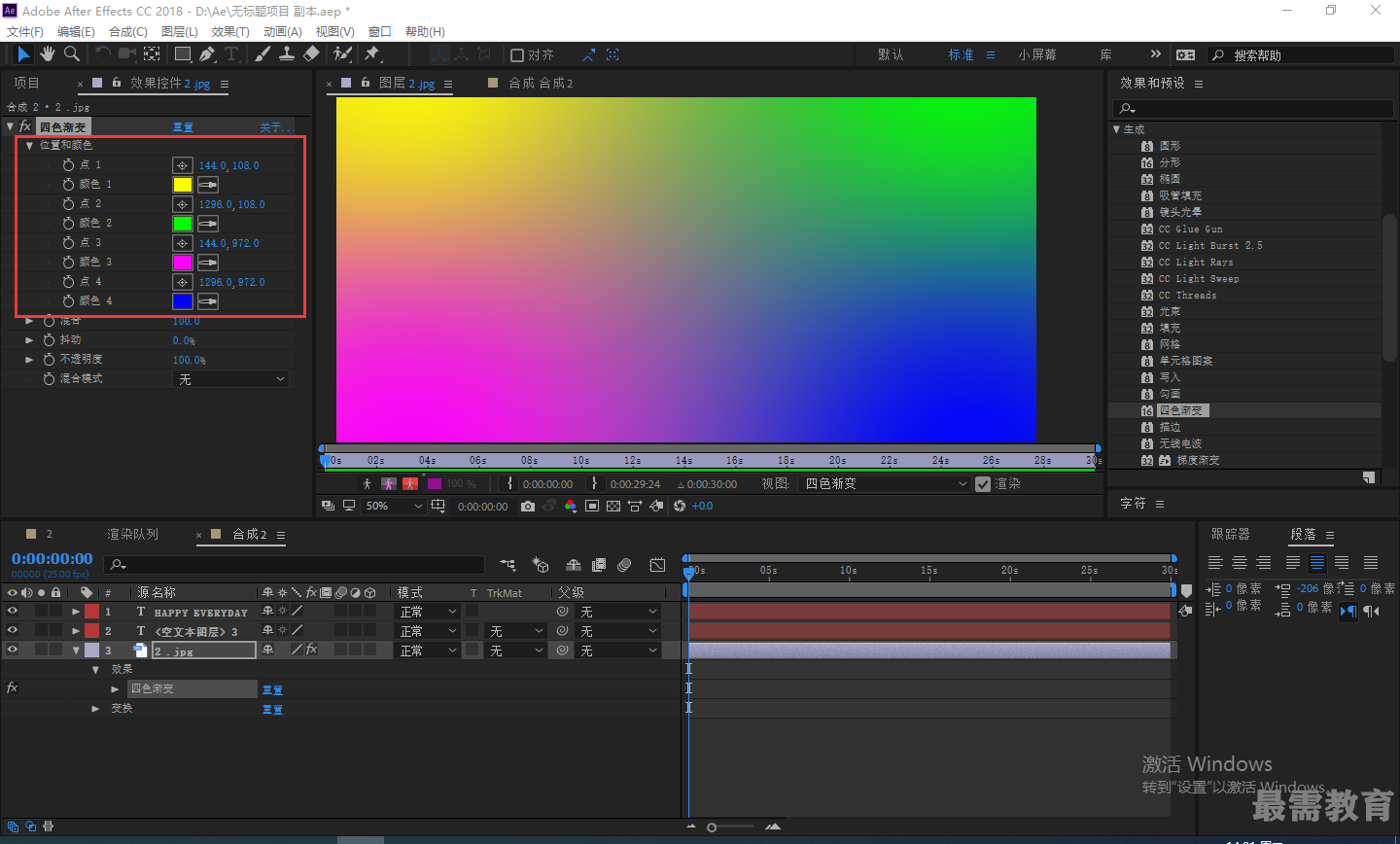
Task: Open the 文件(F) menu
Action: click(25, 31)
